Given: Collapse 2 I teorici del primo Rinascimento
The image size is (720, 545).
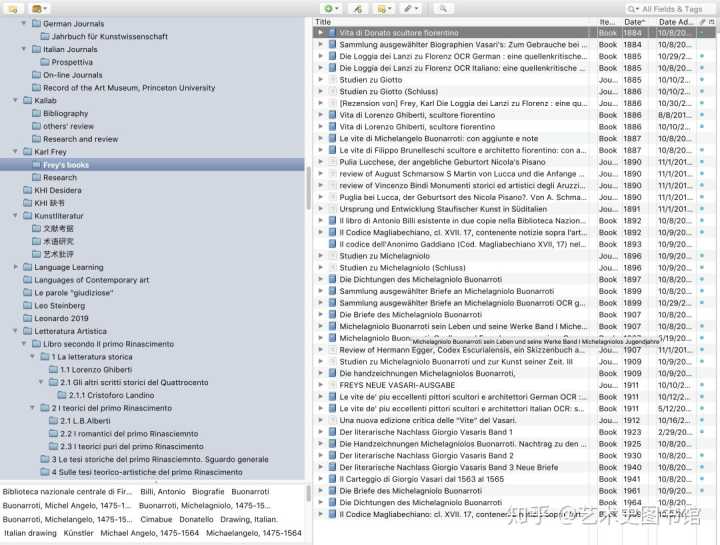Looking at the screenshot, I should pos(32,408).
